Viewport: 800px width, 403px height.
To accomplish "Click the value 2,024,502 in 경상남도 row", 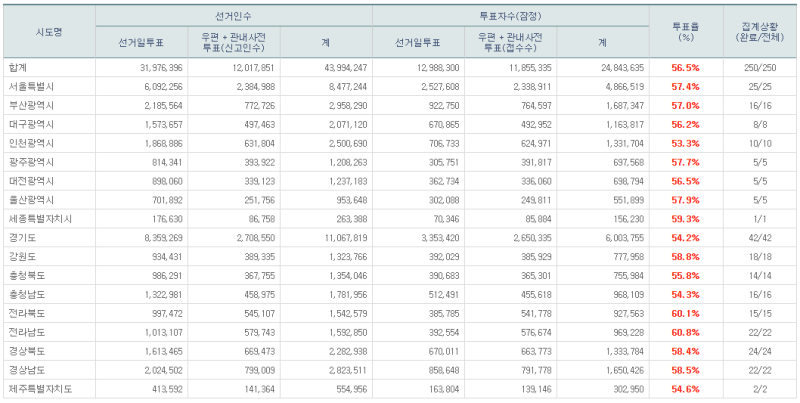I will (x=163, y=370).
